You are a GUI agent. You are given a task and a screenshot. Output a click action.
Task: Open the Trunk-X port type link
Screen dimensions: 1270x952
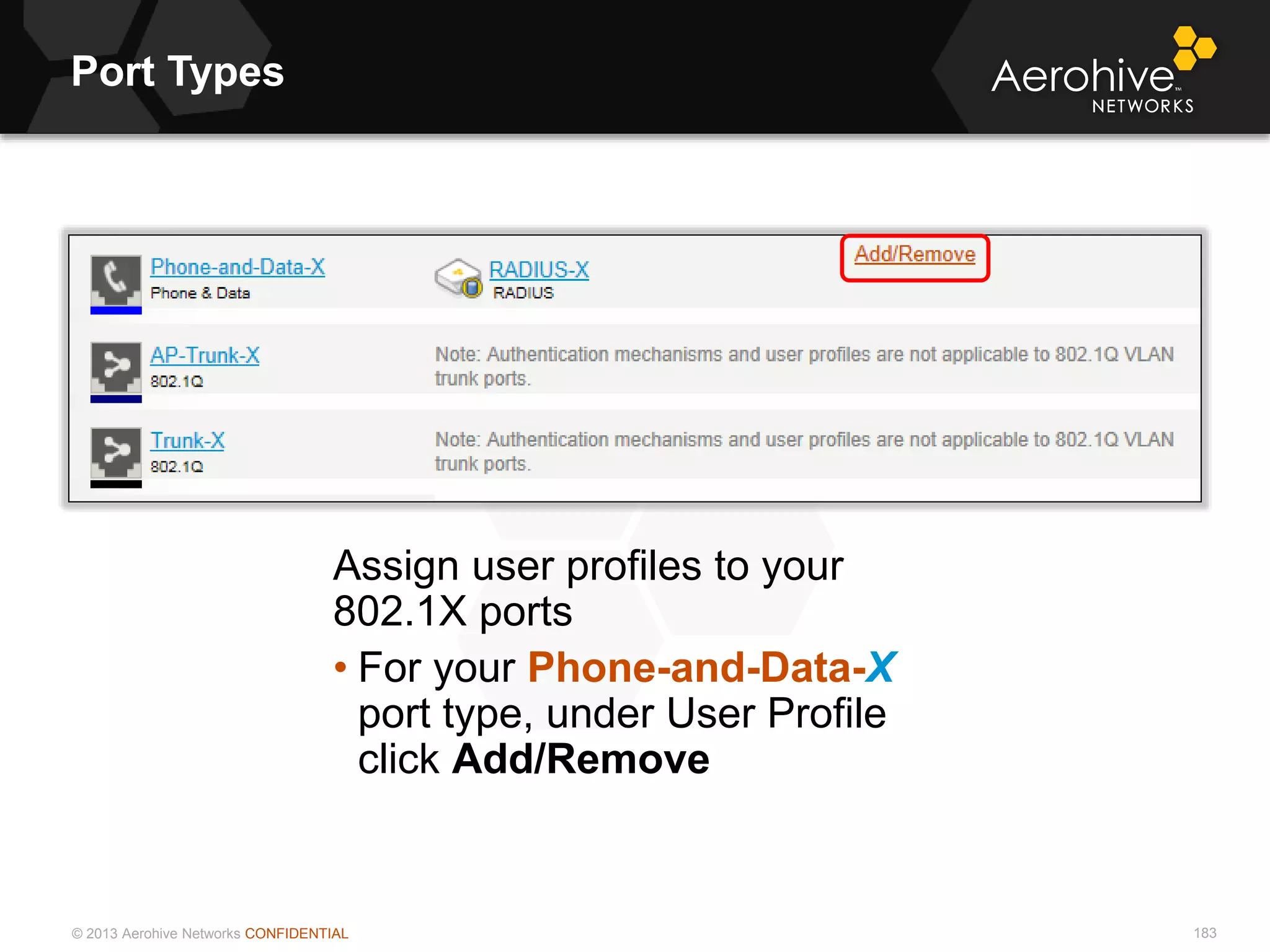click(x=187, y=441)
